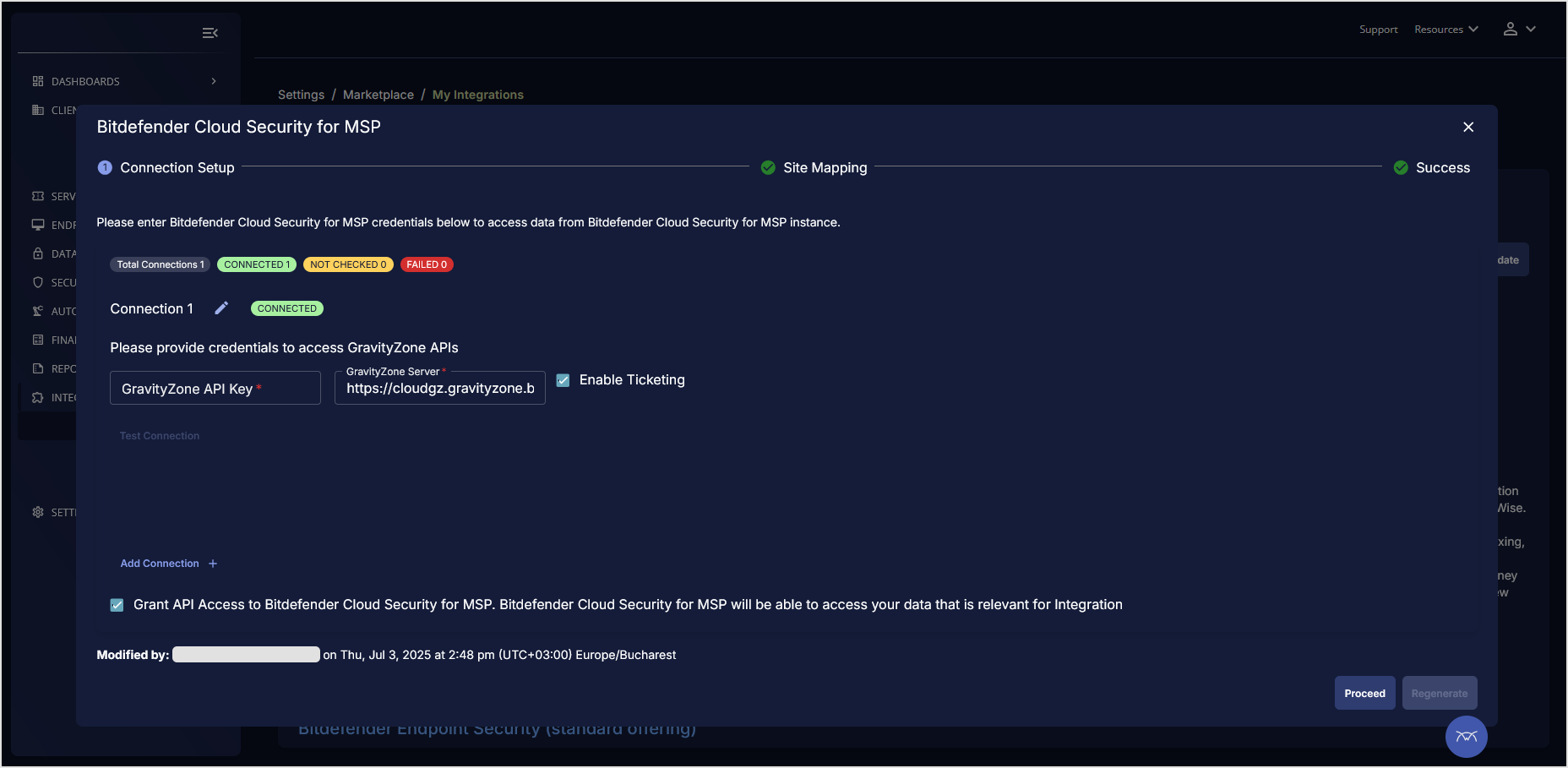1568x768 pixels.
Task: Click the Data lock icon in sidebar
Action: click(x=38, y=253)
